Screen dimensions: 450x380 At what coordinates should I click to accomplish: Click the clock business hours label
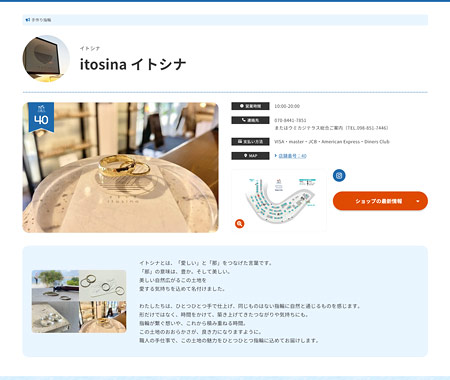(x=250, y=106)
